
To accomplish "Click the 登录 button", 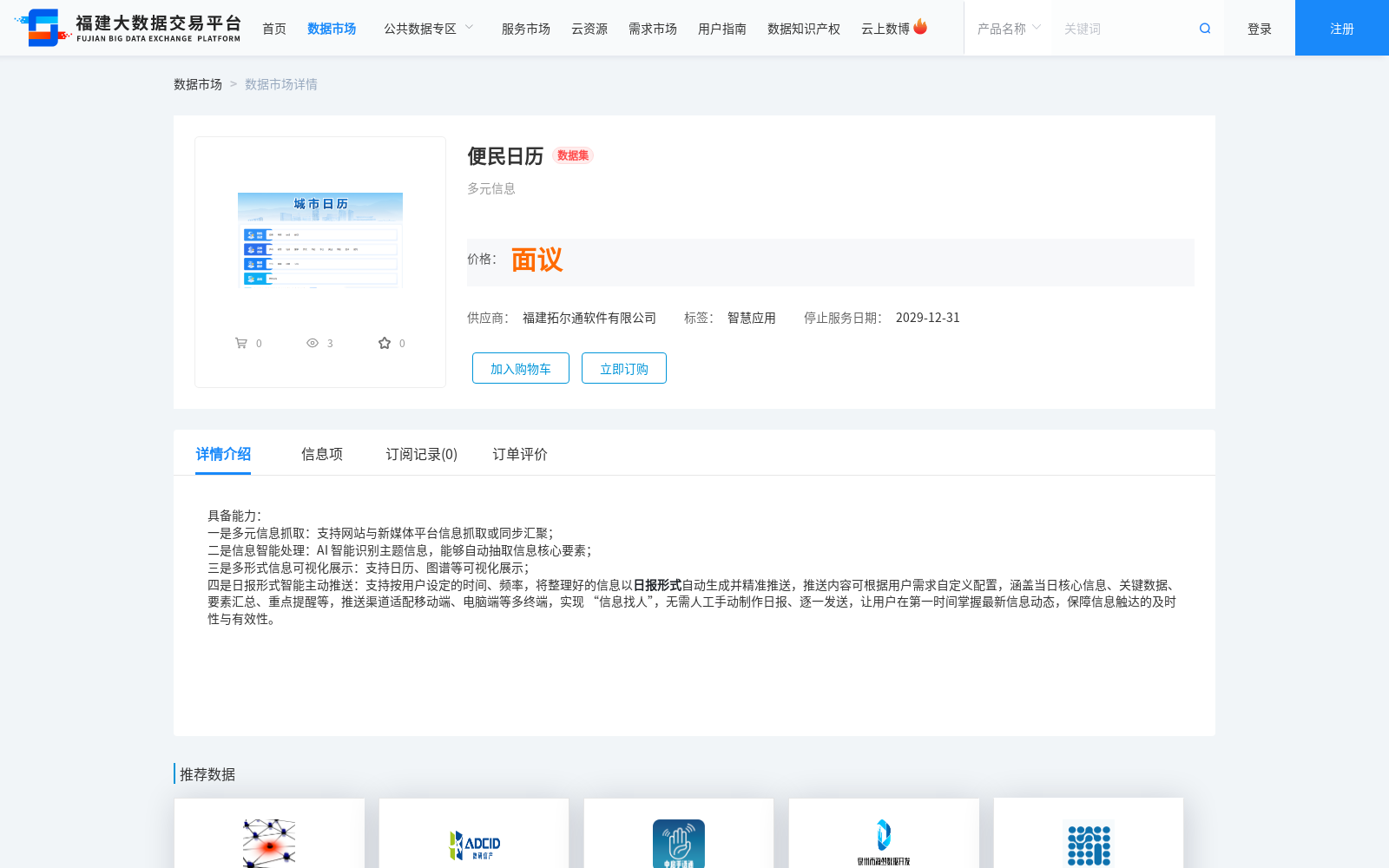I will tap(1260, 29).
